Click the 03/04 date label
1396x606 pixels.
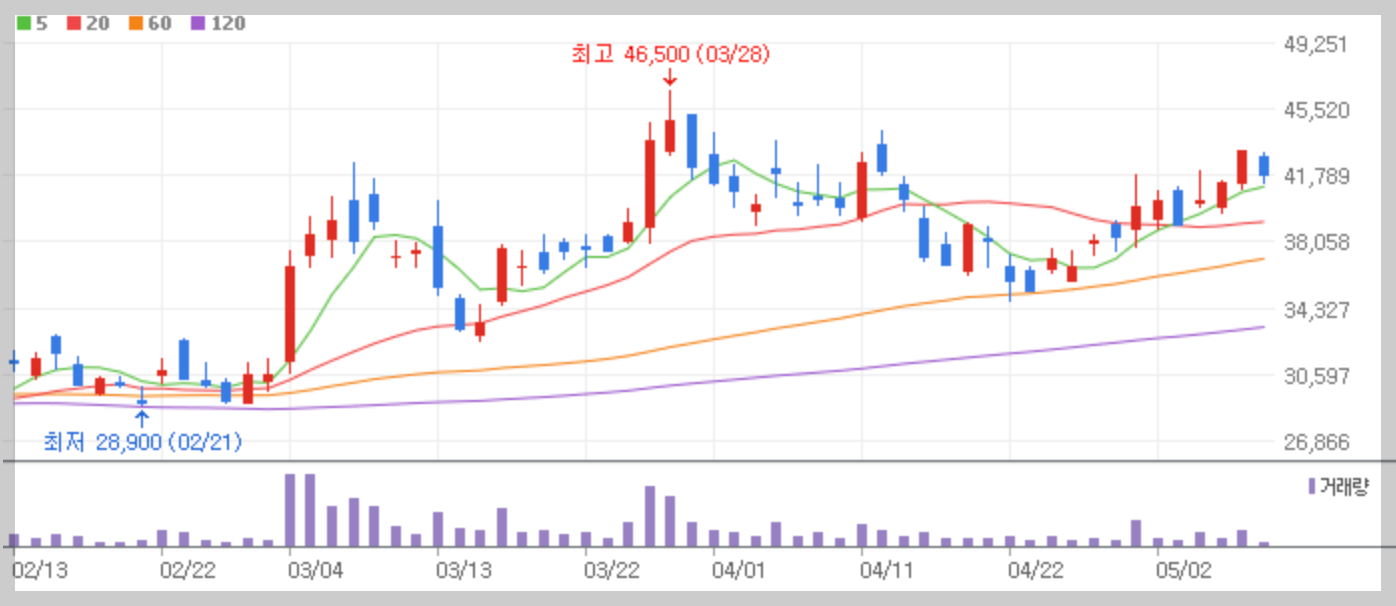[315, 570]
